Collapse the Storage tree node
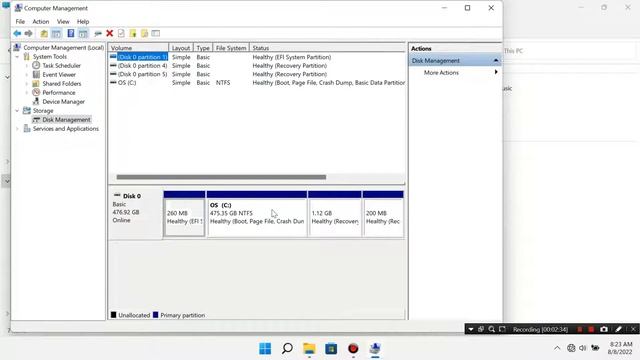640x360 pixels. coord(17,111)
